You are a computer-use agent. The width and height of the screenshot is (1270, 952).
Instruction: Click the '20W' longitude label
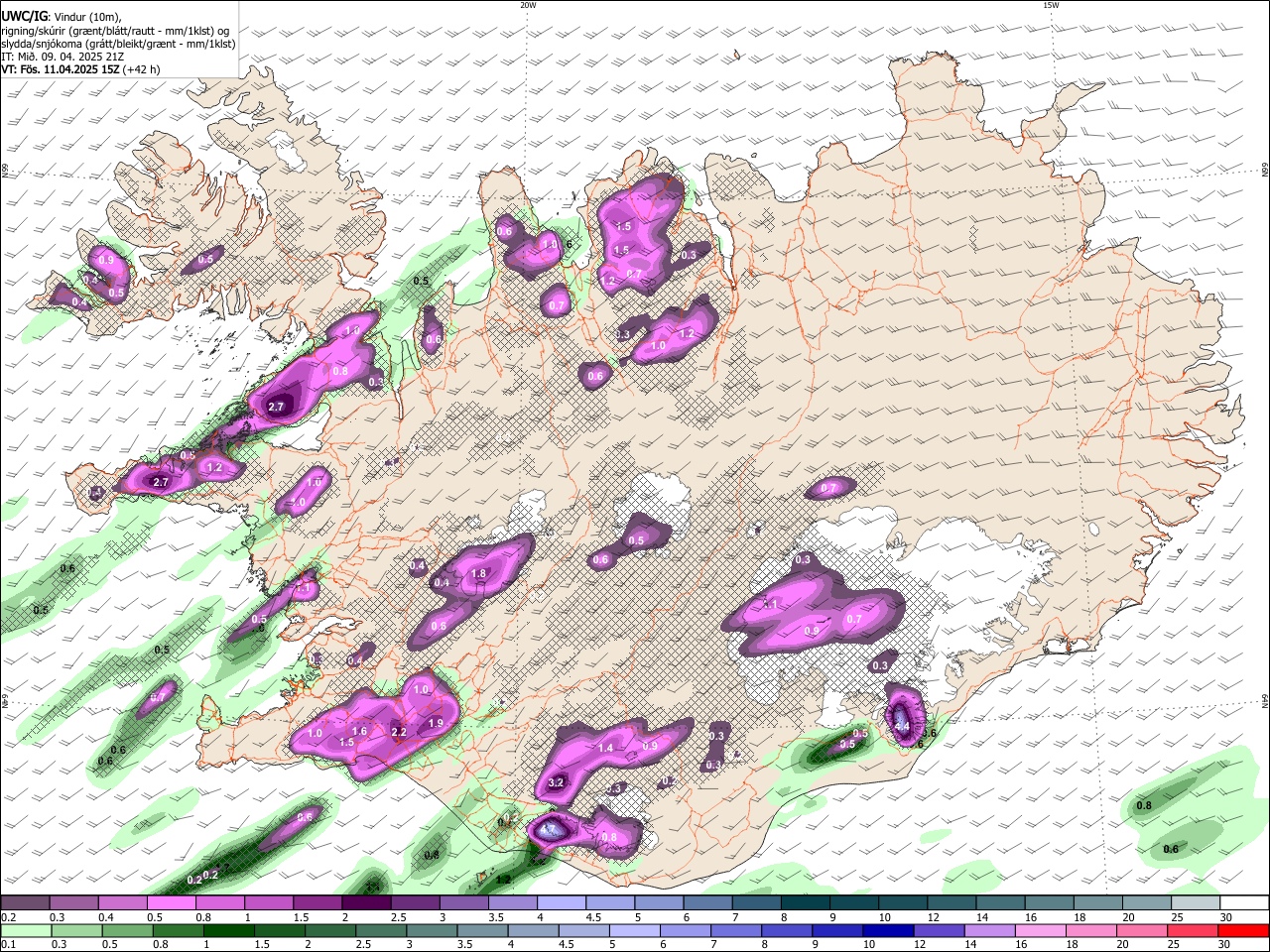pos(528,5)
